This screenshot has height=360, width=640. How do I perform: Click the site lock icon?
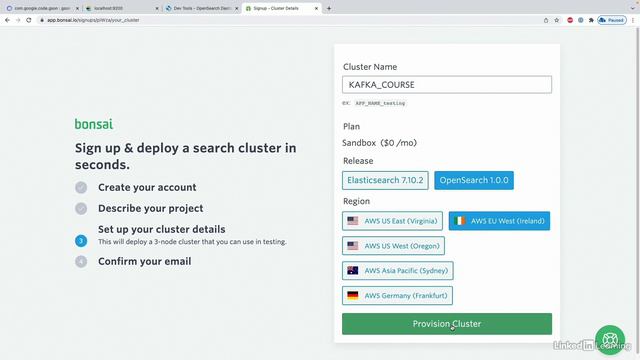[42, 20]
